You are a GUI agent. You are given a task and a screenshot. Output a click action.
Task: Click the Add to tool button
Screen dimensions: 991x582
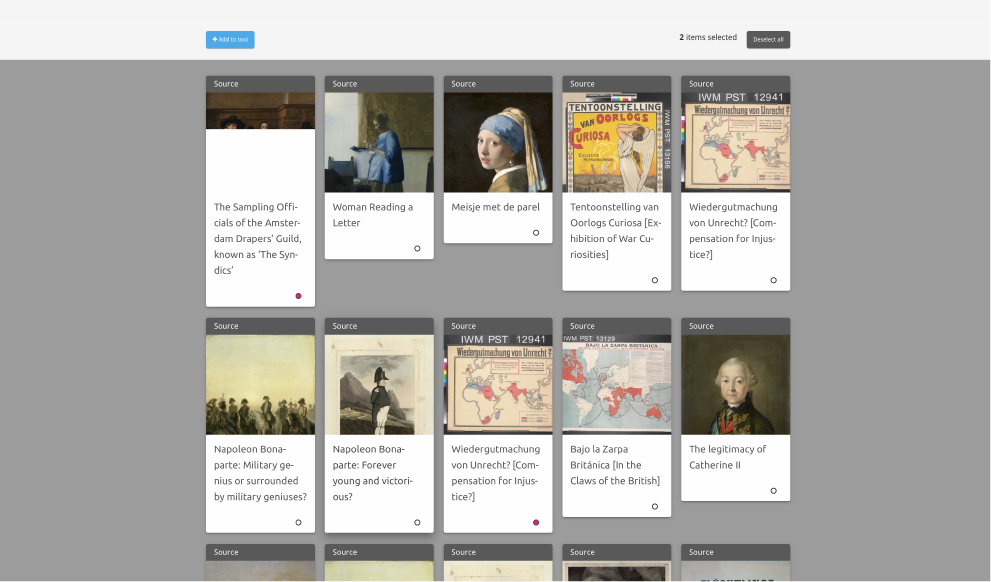pyautogui.click(x=230, y=40)
